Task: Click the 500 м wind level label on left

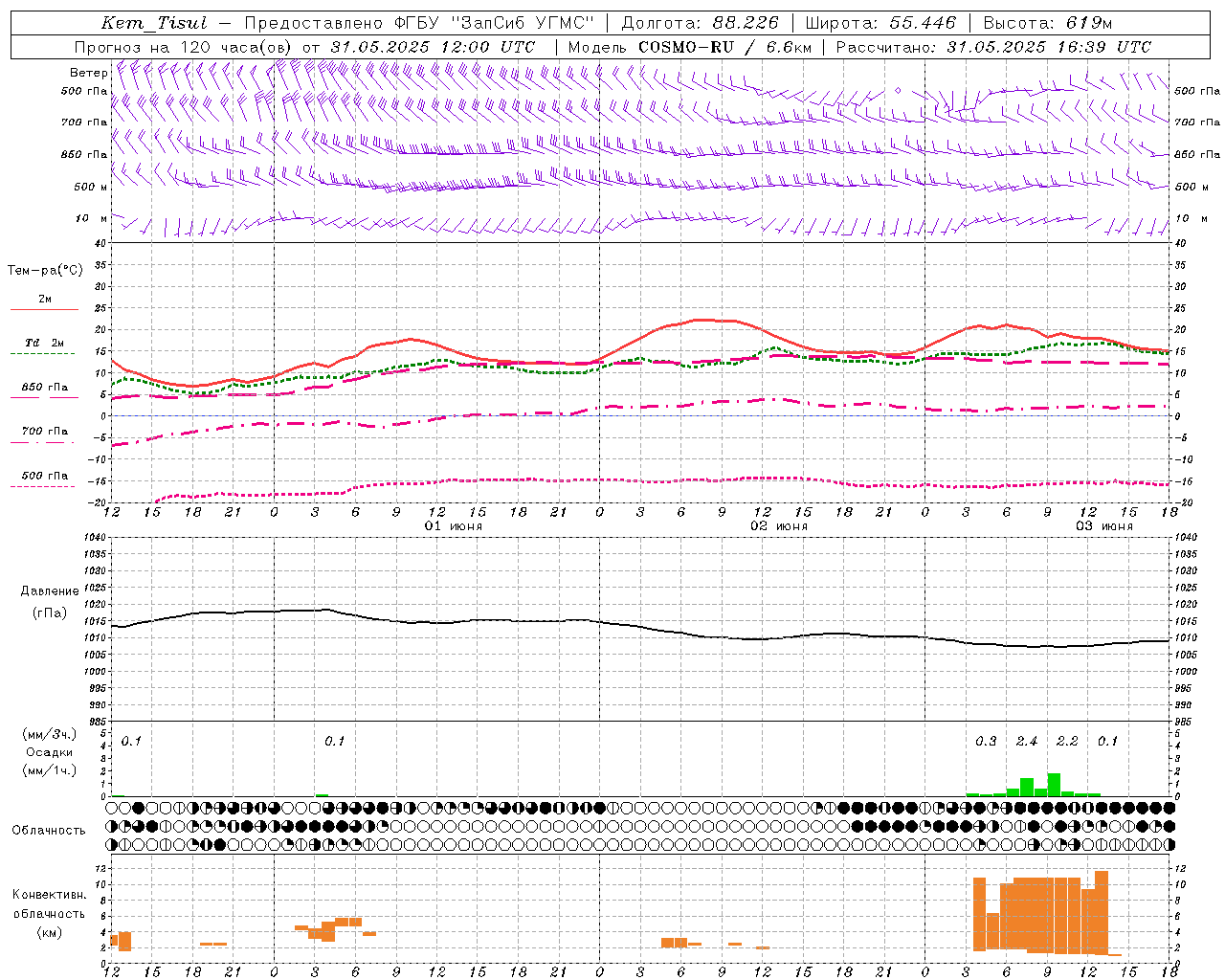Action: (x=91, y=187)
